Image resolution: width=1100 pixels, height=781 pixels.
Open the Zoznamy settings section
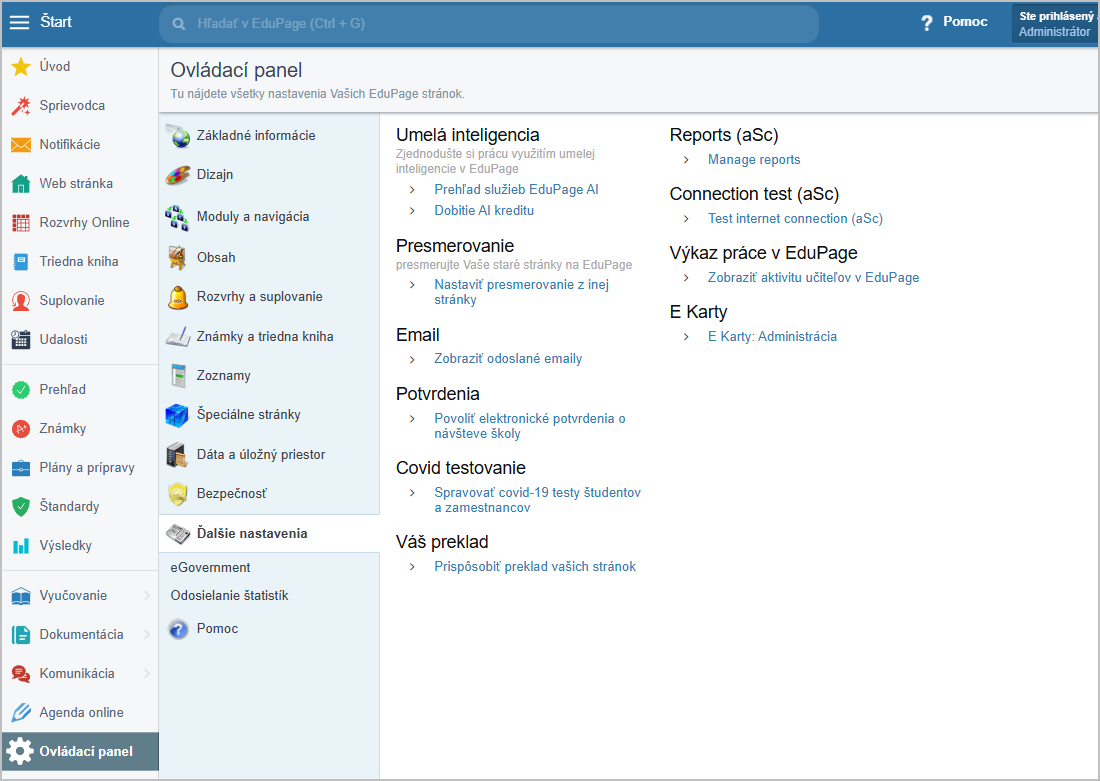coord(269,376)
